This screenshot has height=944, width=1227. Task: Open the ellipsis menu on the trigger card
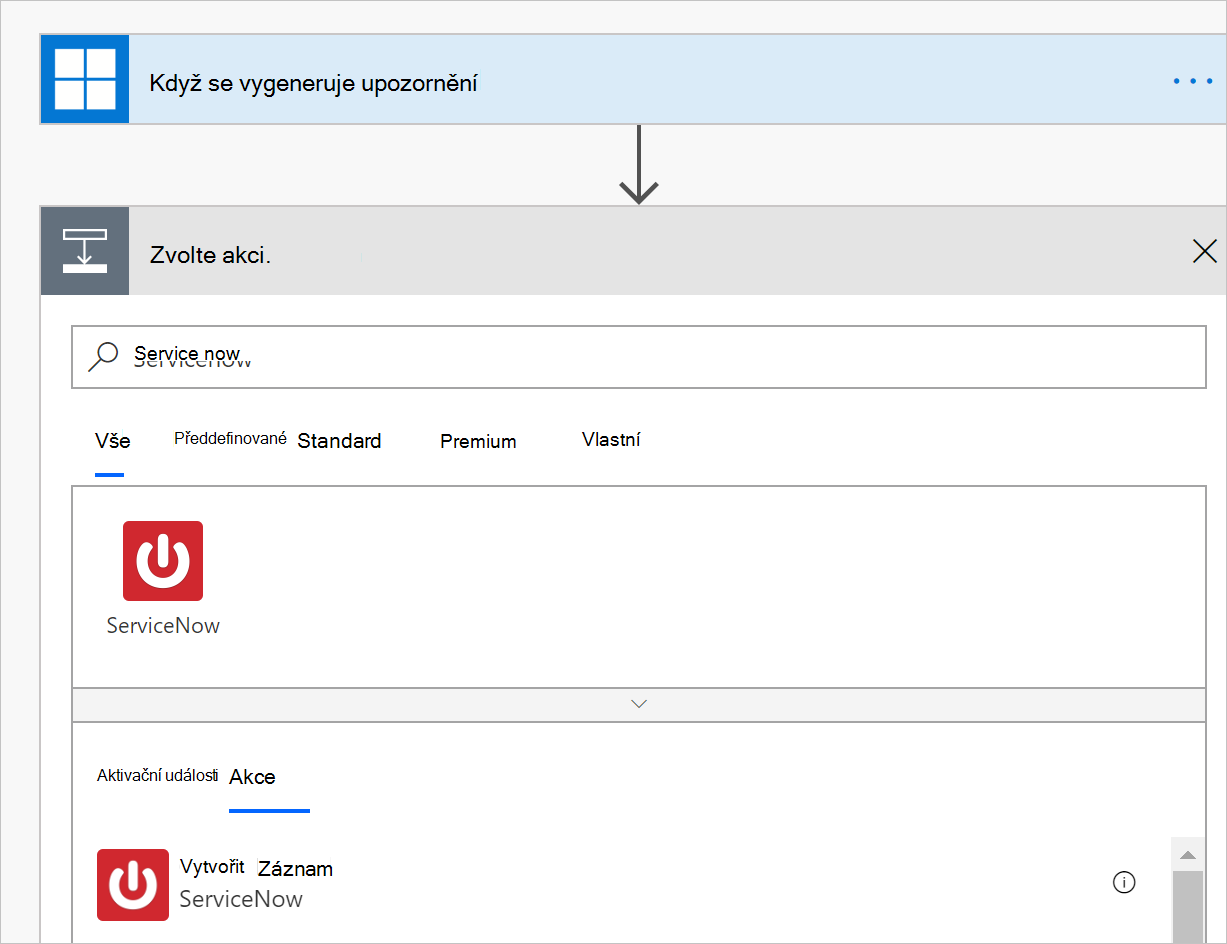(x=1191, y=80)
